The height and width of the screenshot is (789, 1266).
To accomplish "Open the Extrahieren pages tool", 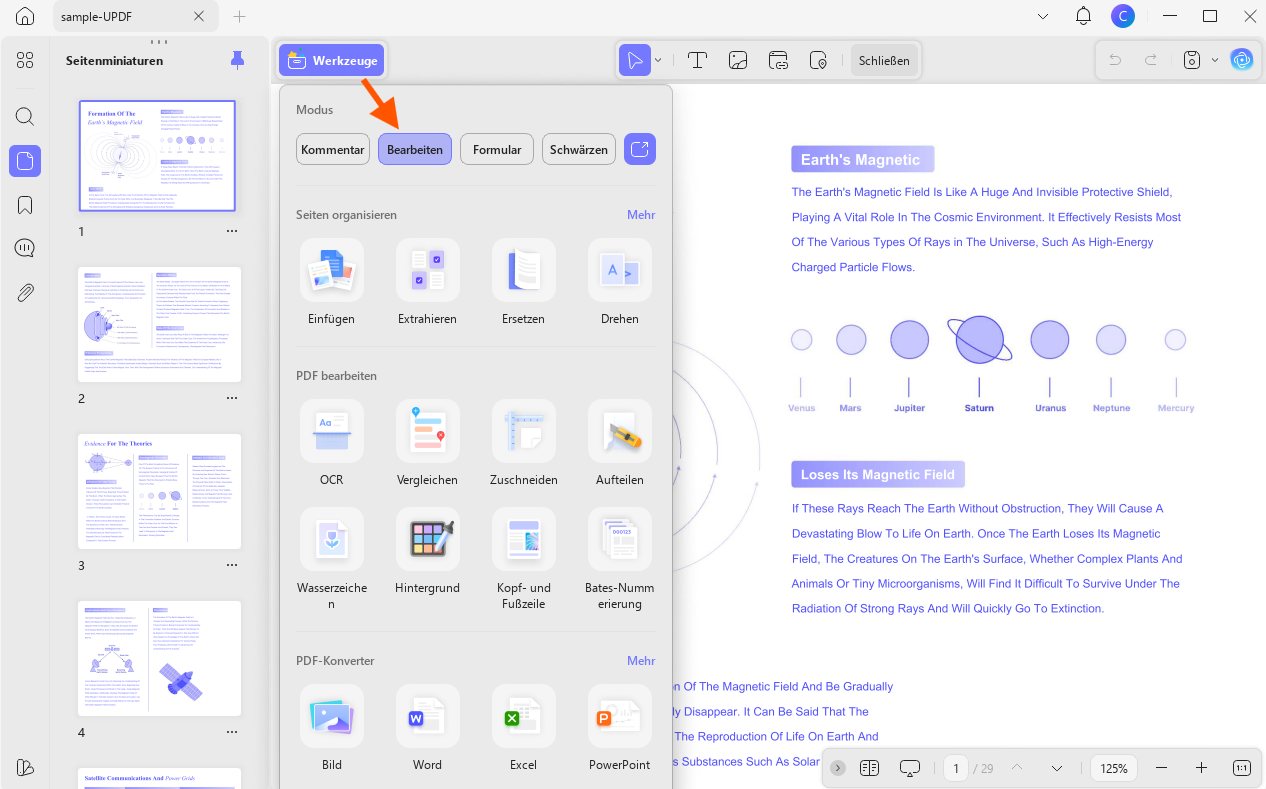I will [427, 282].
